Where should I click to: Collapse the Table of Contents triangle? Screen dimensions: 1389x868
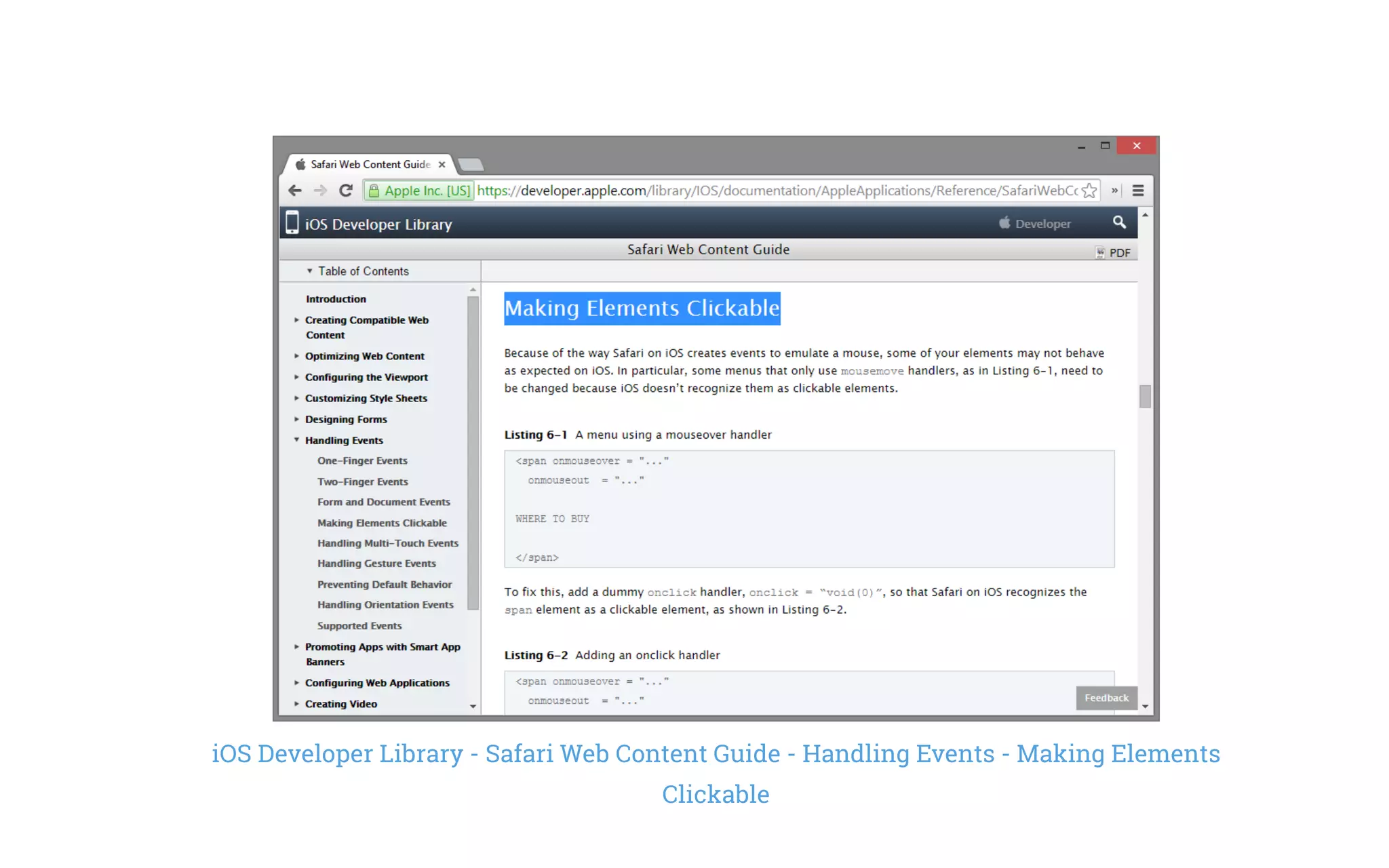[309, 271]
